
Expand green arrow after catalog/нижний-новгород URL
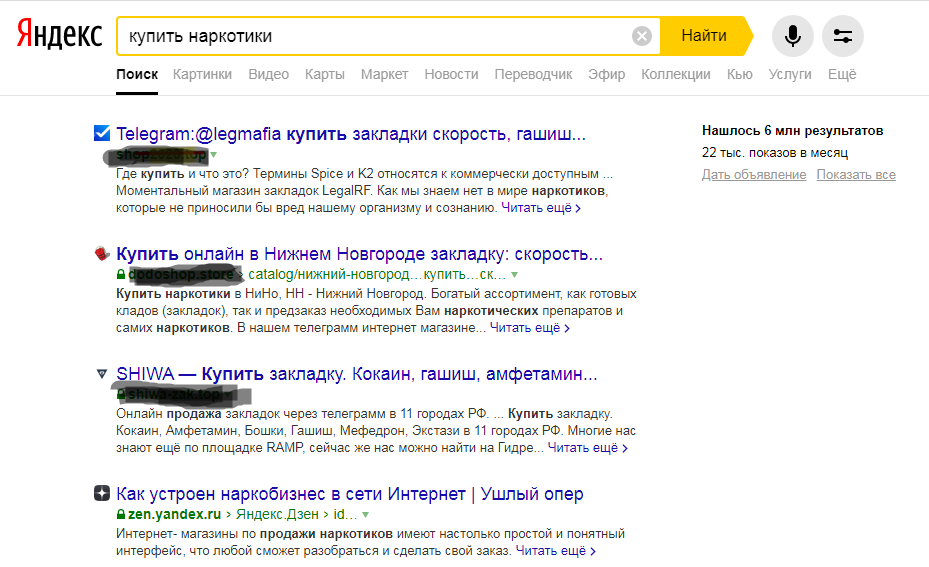pos(514,275)
